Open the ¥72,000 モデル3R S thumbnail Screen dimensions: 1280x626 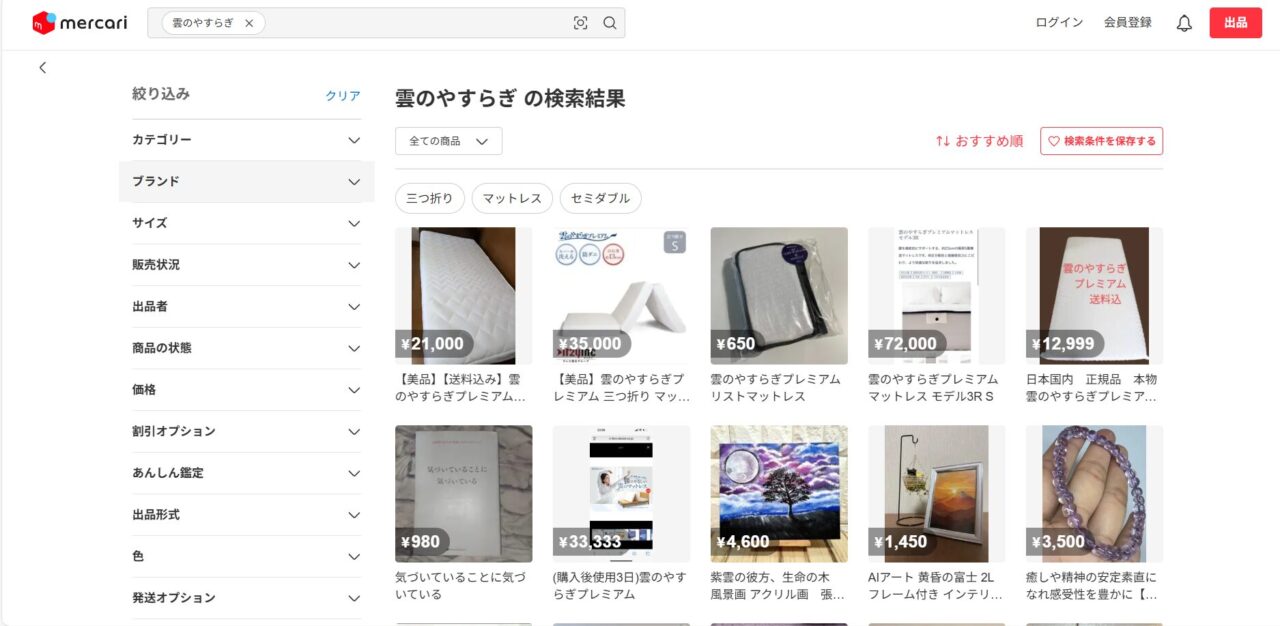[x=936, y=296]
